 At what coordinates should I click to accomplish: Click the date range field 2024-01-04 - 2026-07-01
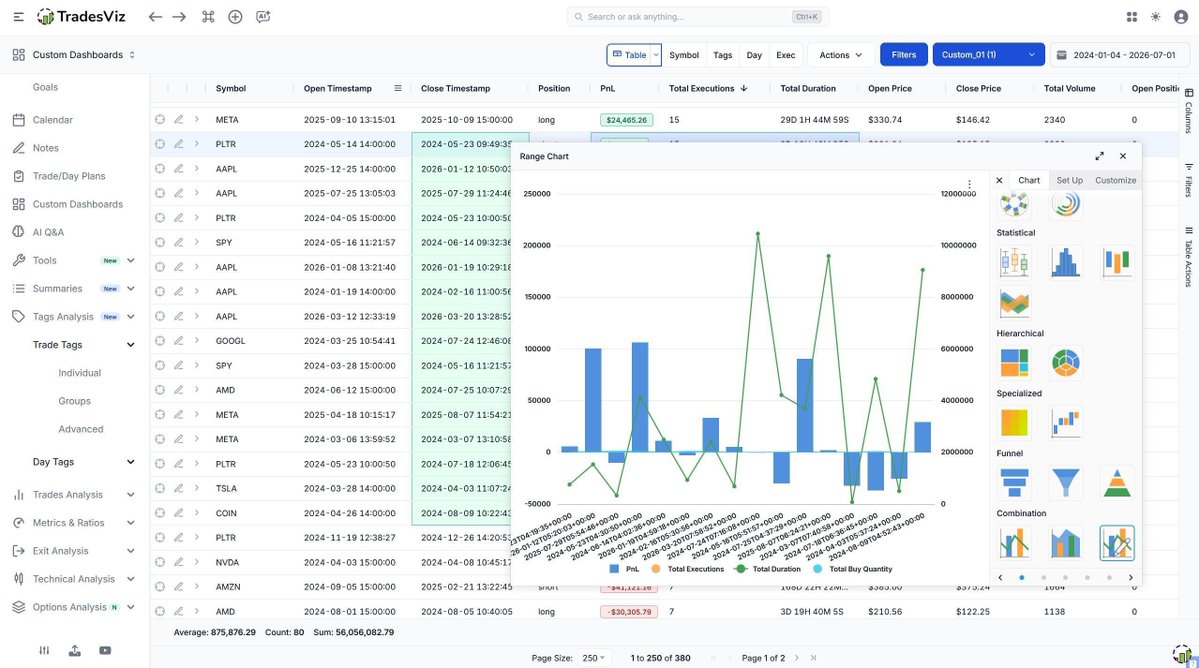(1120, 55)
